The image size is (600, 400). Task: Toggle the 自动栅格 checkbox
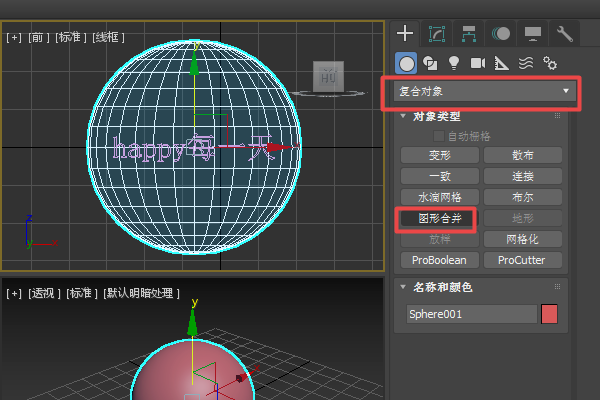coord(439,136)
